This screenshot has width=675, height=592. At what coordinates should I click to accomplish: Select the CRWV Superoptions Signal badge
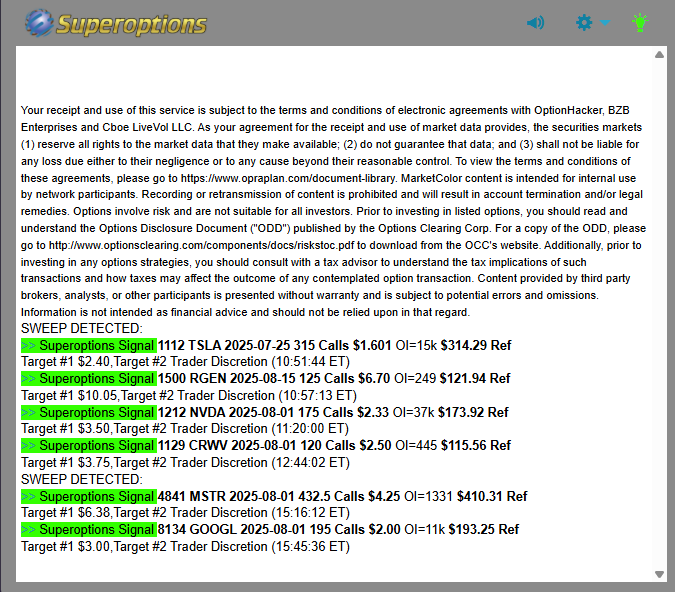pyautogui.click(x=88, y=446)
